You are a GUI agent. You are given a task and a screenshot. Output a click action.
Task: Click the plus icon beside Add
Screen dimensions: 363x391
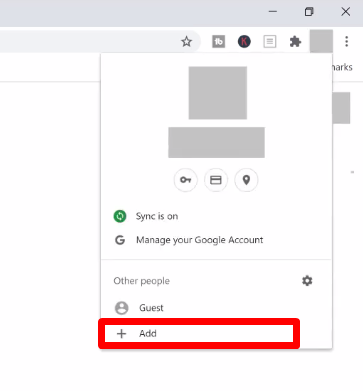coord(122,333)
